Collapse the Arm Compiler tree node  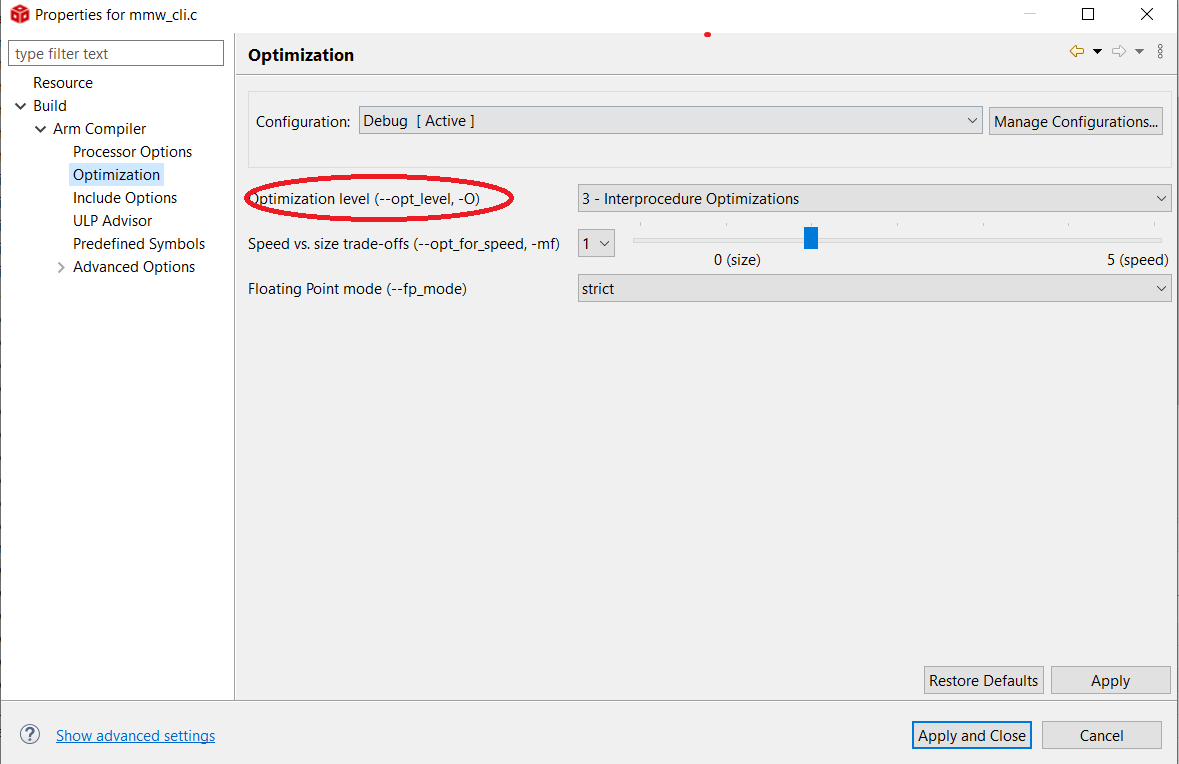tap(41, 129)
